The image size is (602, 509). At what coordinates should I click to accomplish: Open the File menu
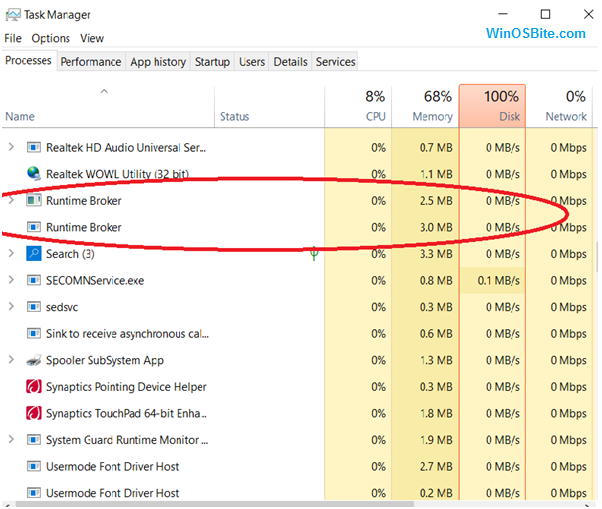(x=13, y=38)
